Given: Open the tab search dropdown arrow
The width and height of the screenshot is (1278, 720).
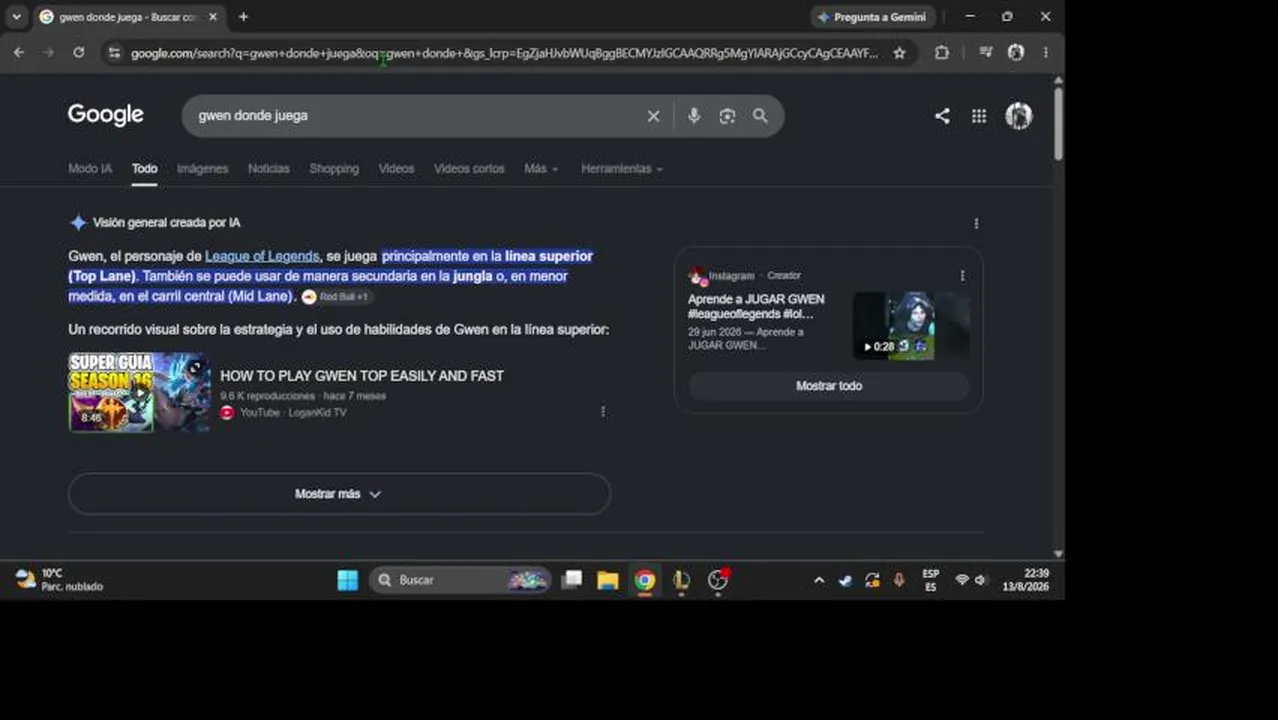Looking at the screenshot, I should click(x=16, y=17).
